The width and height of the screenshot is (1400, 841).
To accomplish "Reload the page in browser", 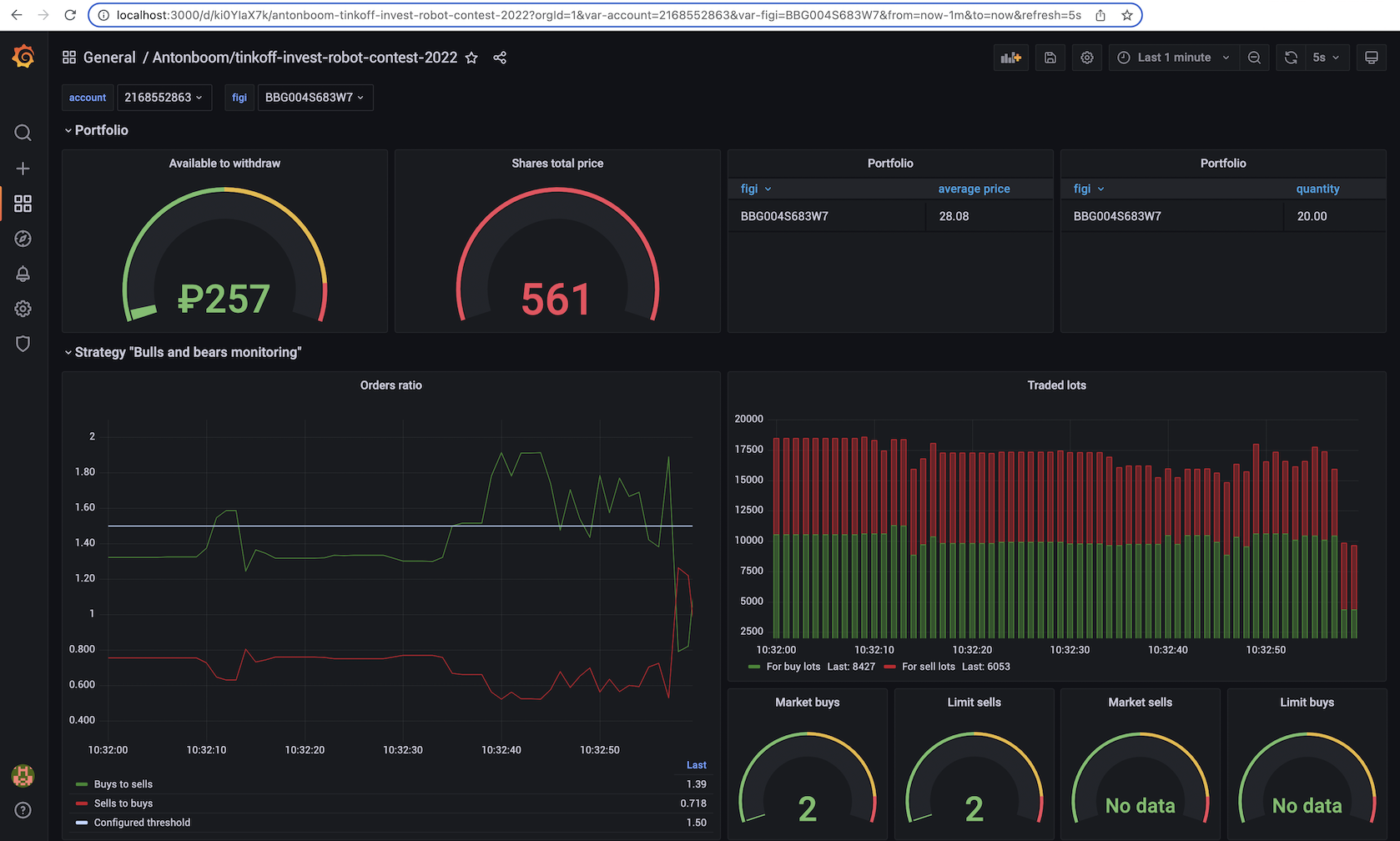I will [x=70, y=15].
